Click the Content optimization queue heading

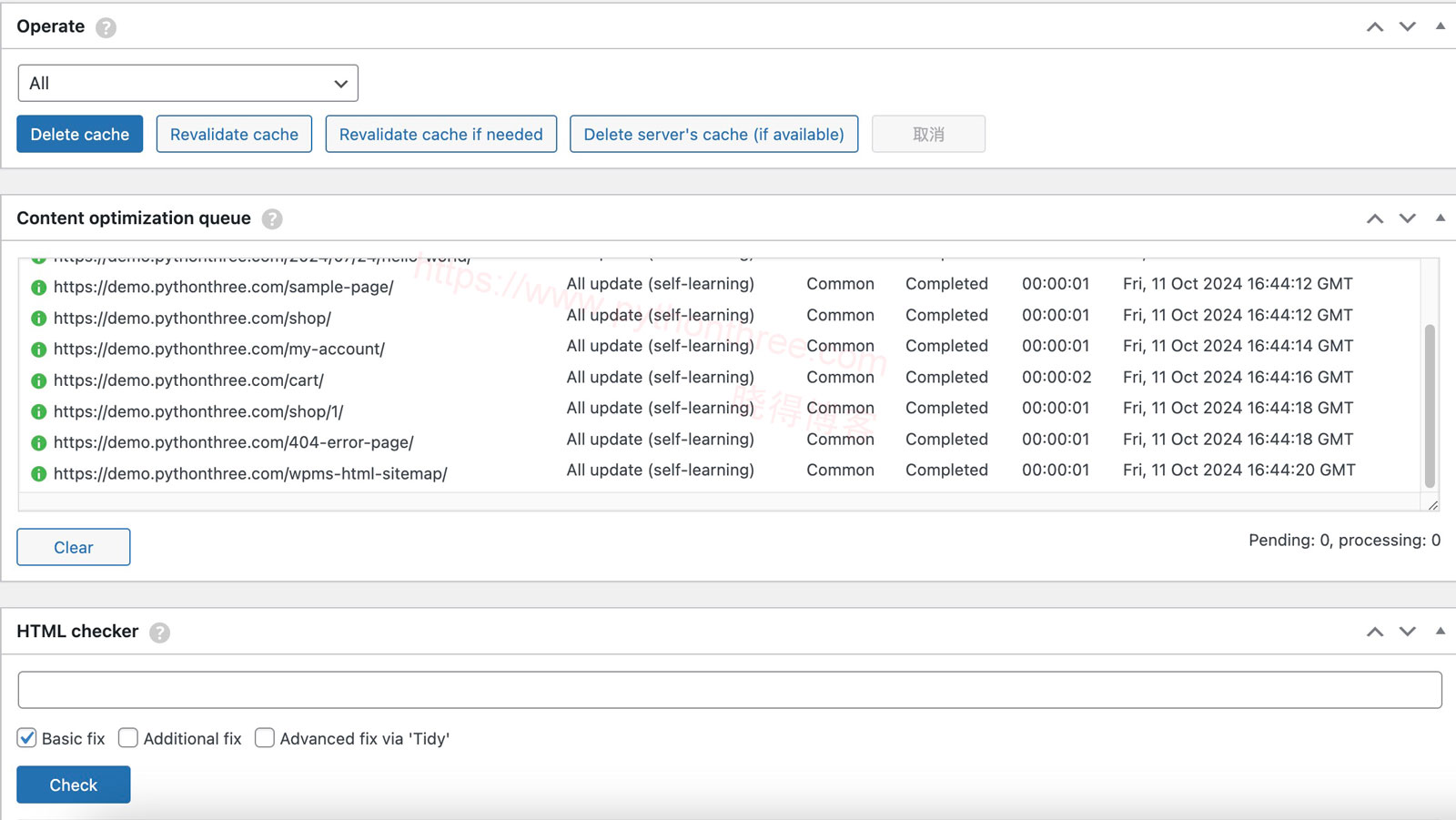134,218
